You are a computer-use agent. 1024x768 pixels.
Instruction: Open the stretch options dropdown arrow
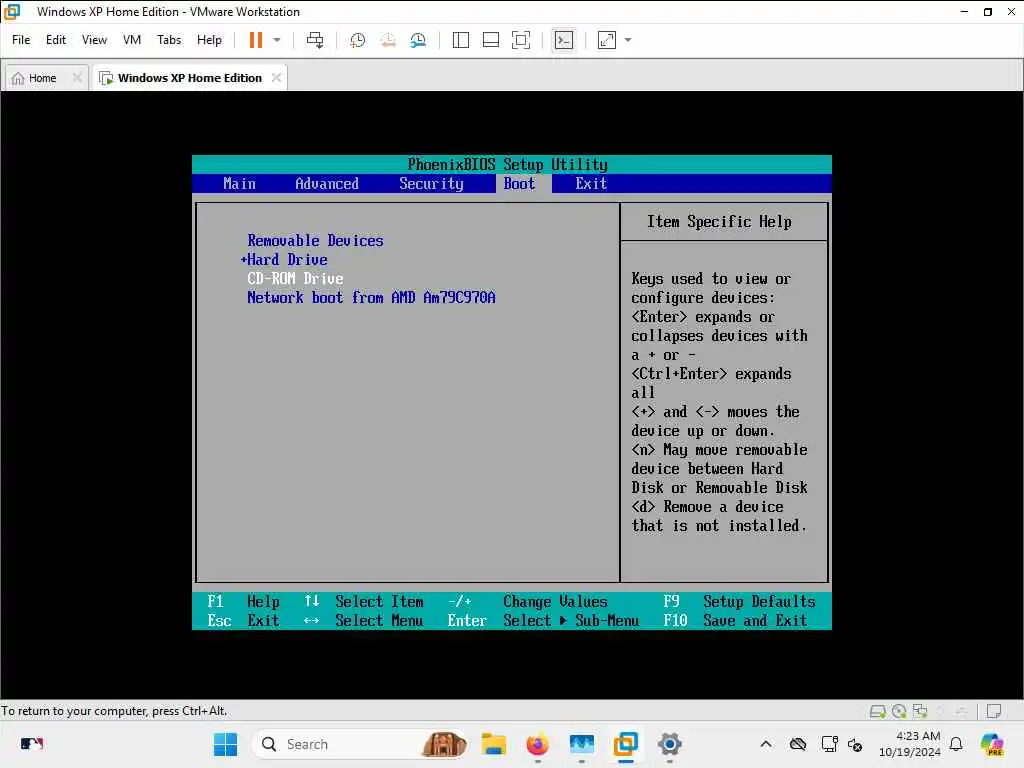pos(628,40)
